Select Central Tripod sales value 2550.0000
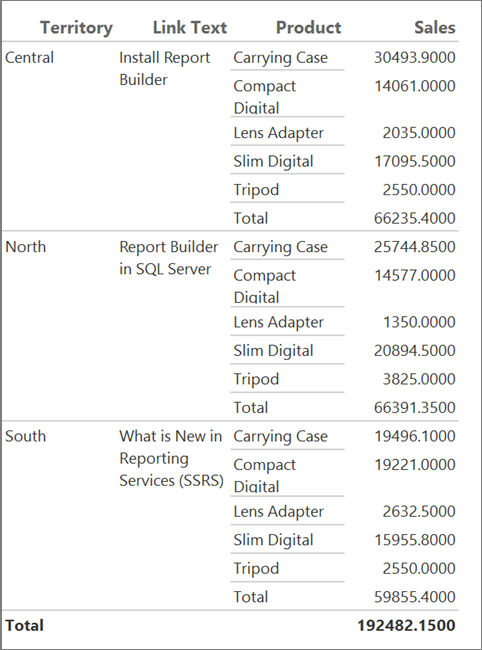 click(x=419, y=190)
